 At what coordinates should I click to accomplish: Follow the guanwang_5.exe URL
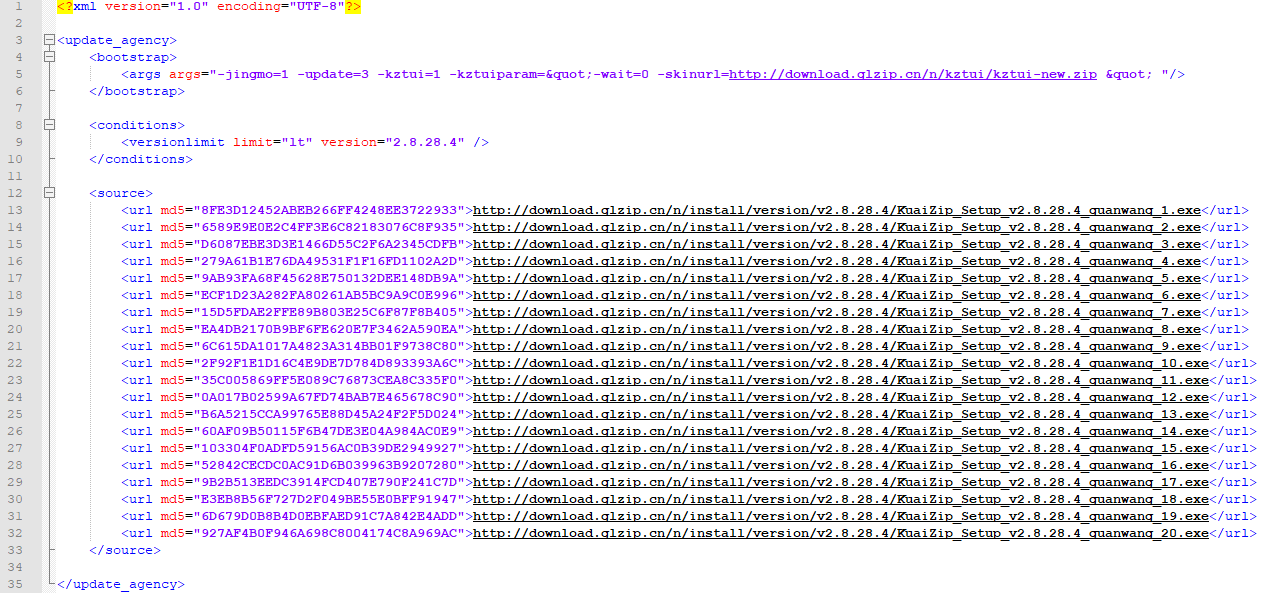836,278
